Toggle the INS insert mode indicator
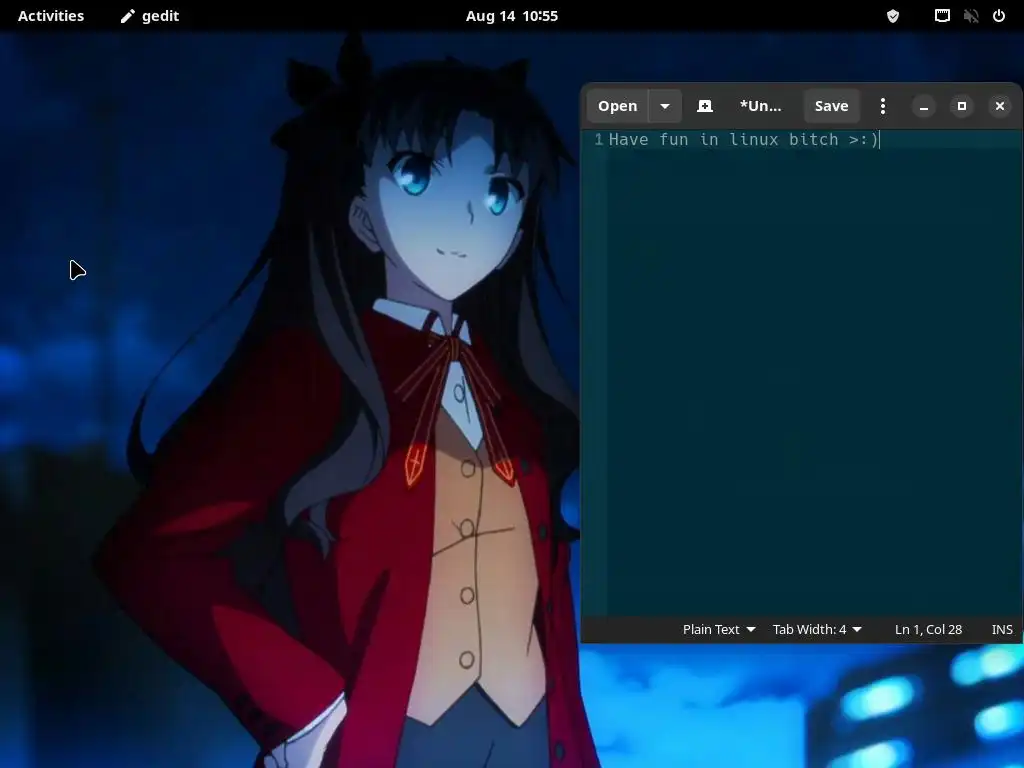The image size is (1024, 768). point(1002,630)
